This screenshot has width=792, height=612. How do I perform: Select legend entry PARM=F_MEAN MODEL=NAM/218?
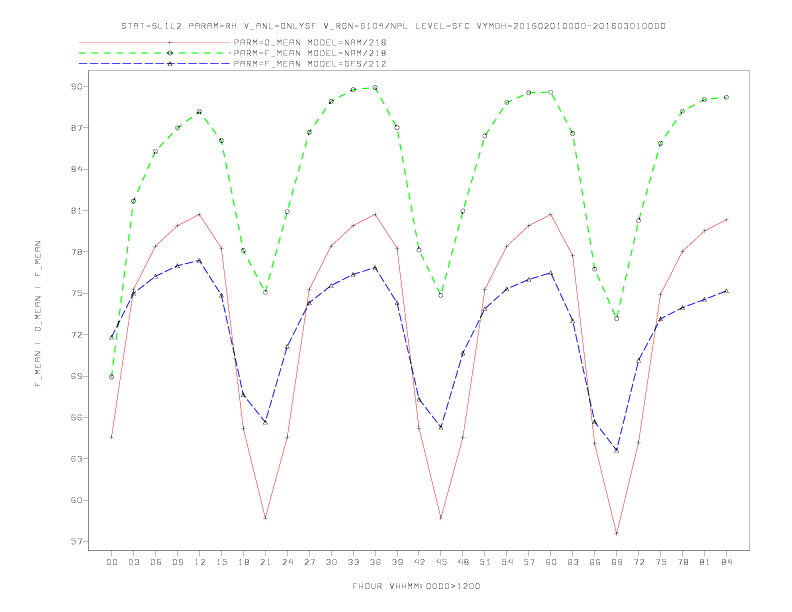[x=310, y=53]
